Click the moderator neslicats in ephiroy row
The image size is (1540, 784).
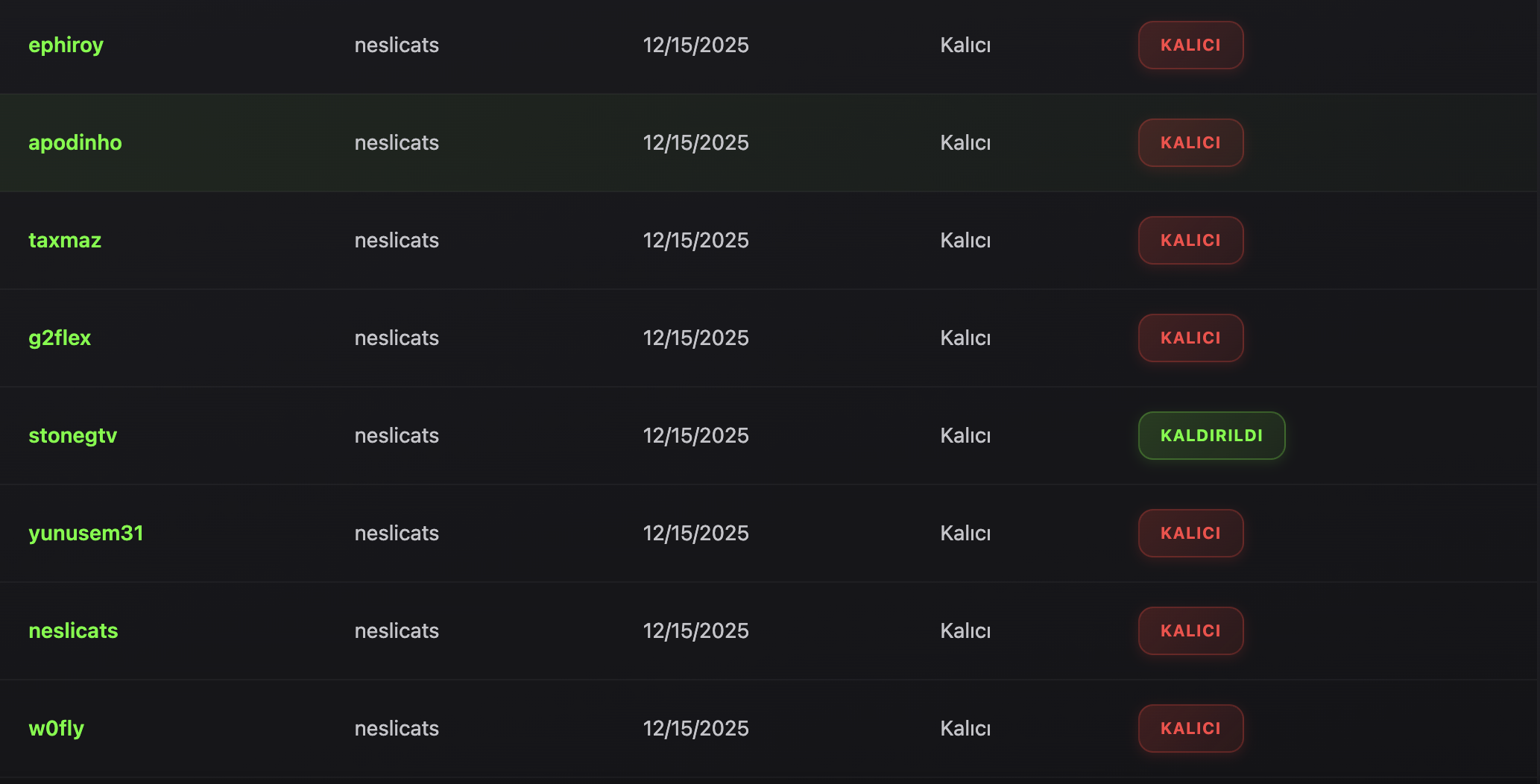397,45
